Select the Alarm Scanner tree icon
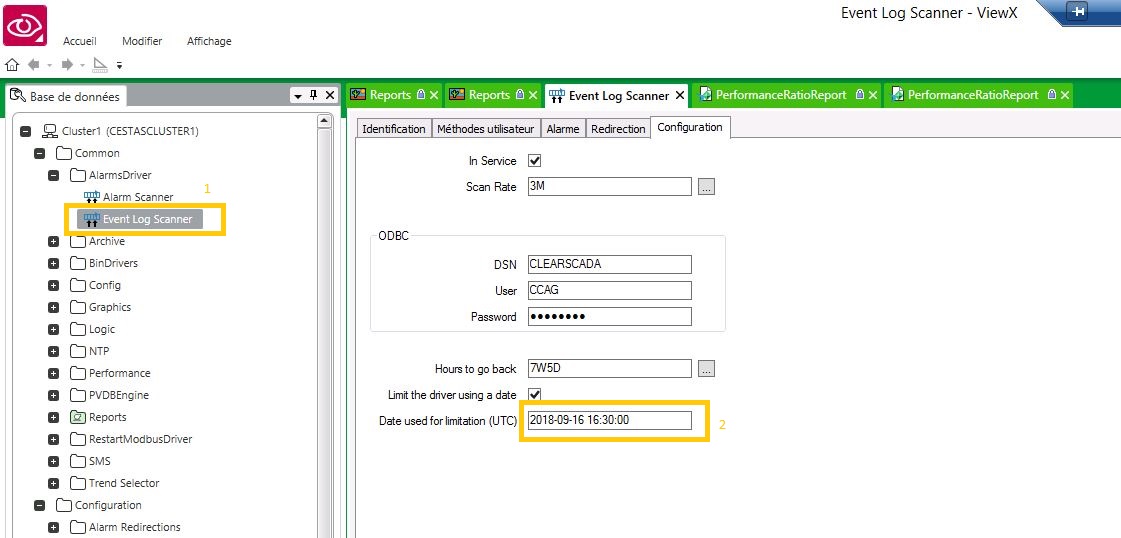The height and width of the screenshot is (538, 1121). pyautogui.click(x=92, y=197)
